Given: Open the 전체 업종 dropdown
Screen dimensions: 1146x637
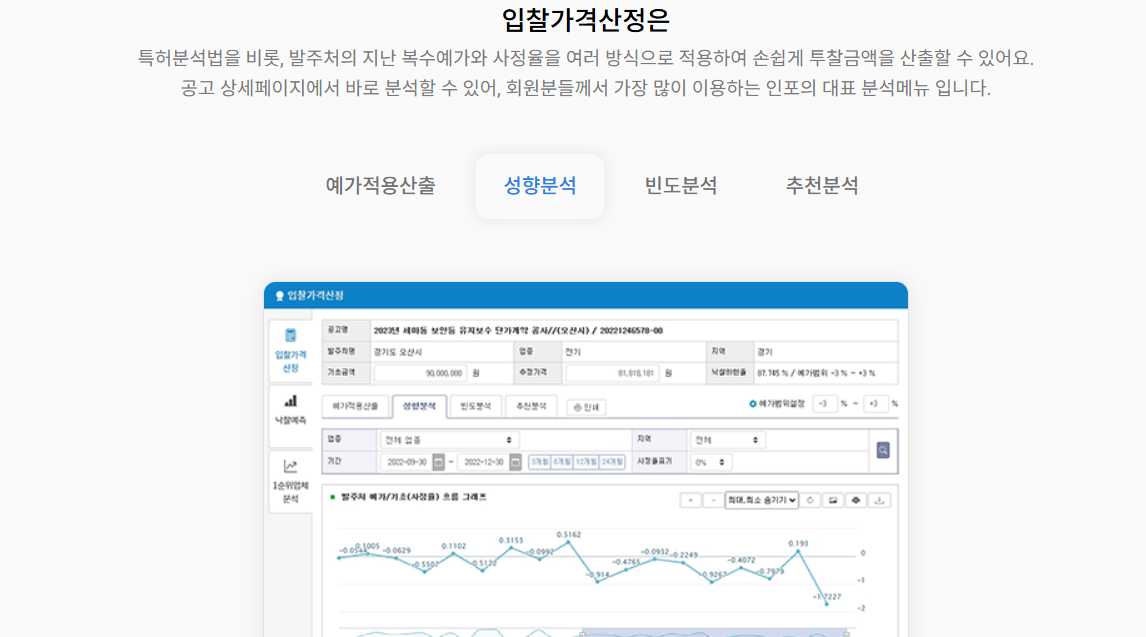Looking at the screenshot, I should [x=449, y=440].
